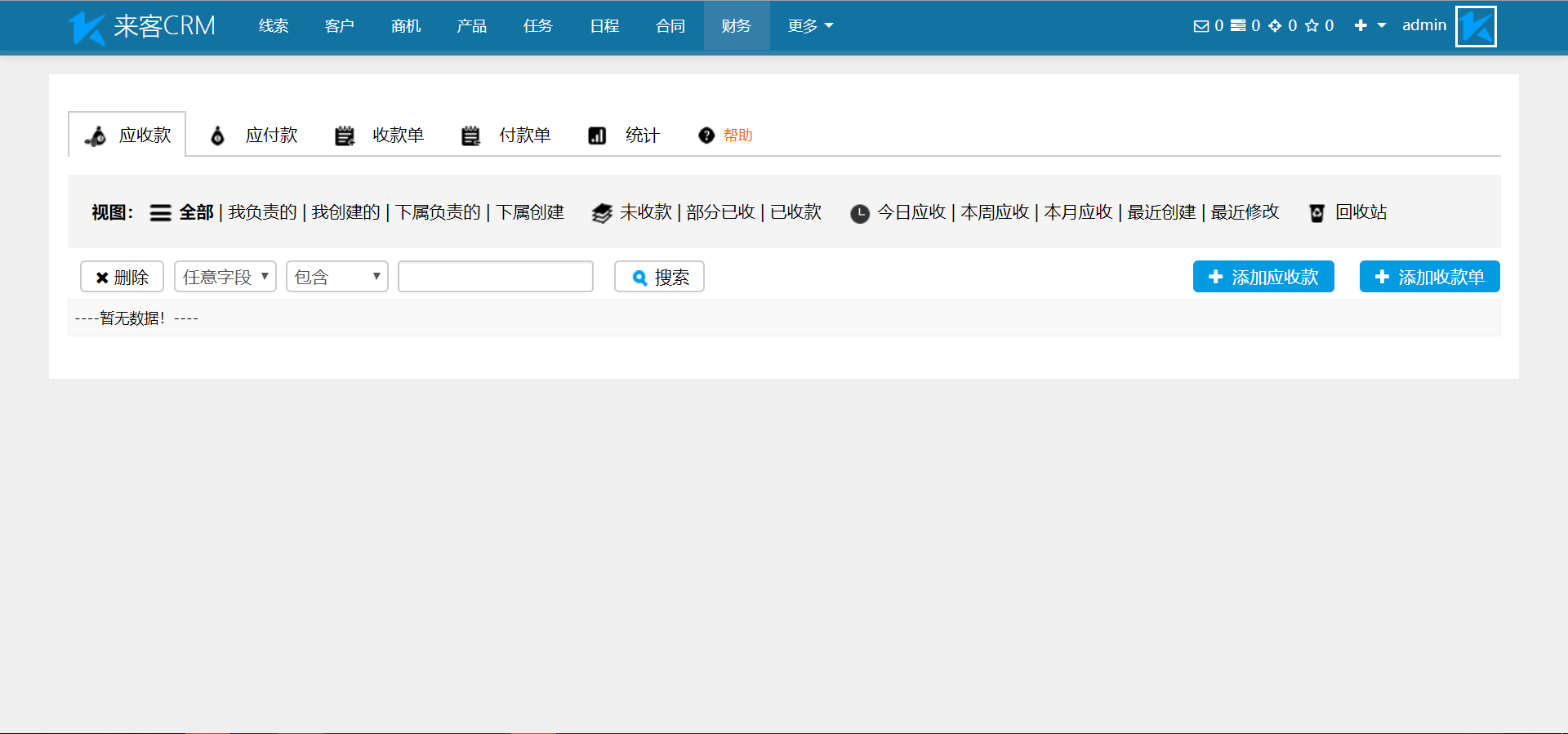Image resolution: width=1568 pixels, height=734 pixels.
Task: Open the plus quick-add menu in header
Action: click(x=1370, y=25)
